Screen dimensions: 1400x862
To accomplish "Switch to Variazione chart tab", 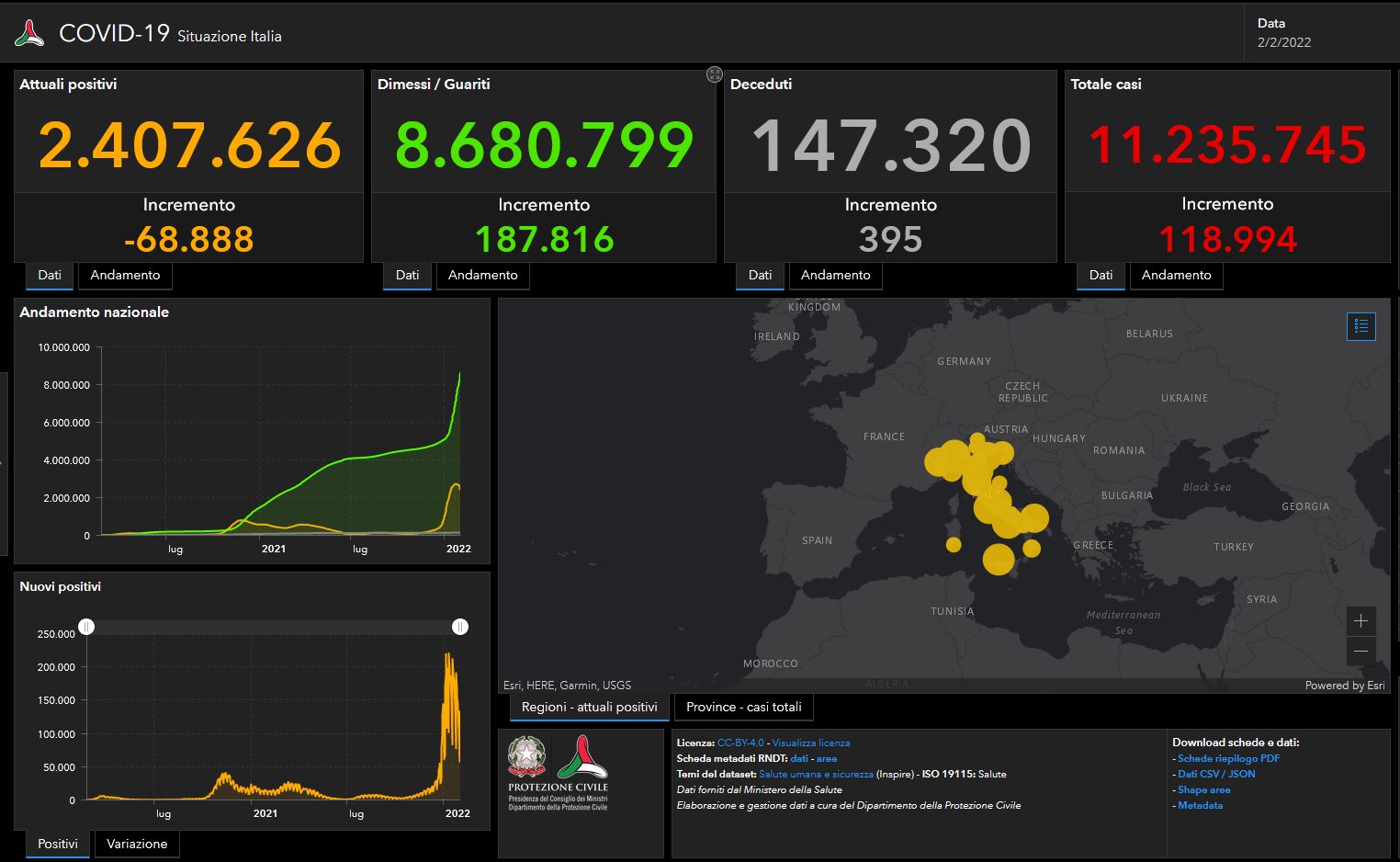I will click(137, 844).
